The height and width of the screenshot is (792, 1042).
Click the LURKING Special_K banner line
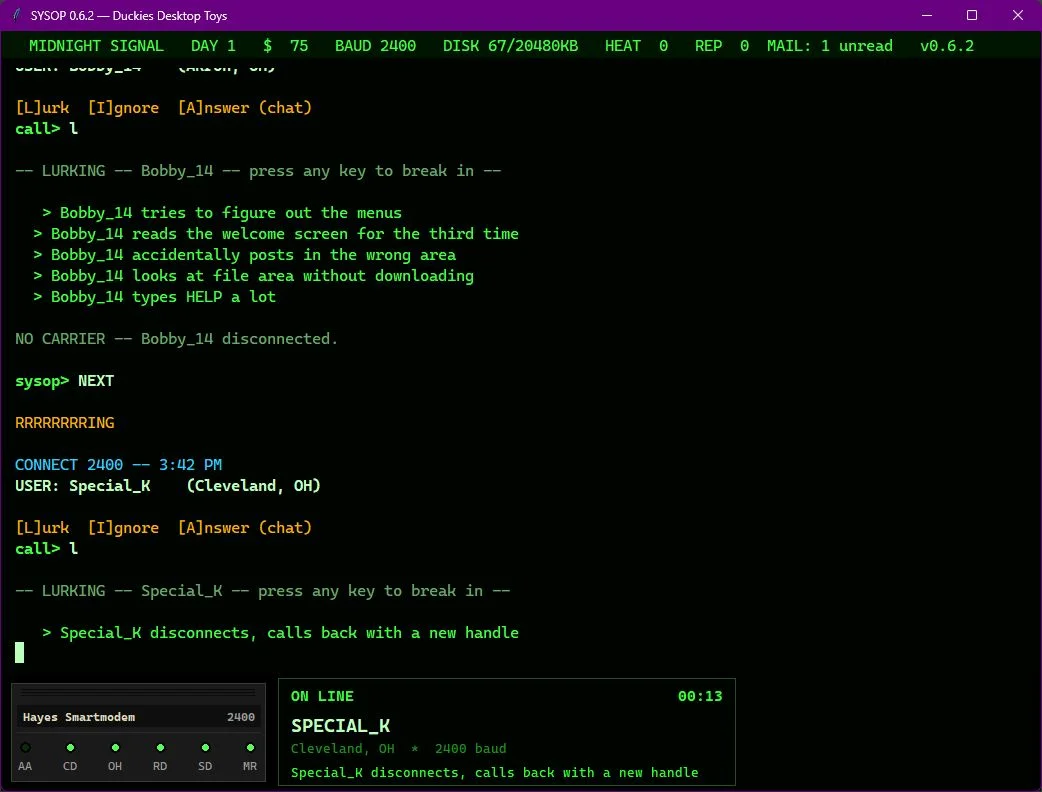click(263, 591)
